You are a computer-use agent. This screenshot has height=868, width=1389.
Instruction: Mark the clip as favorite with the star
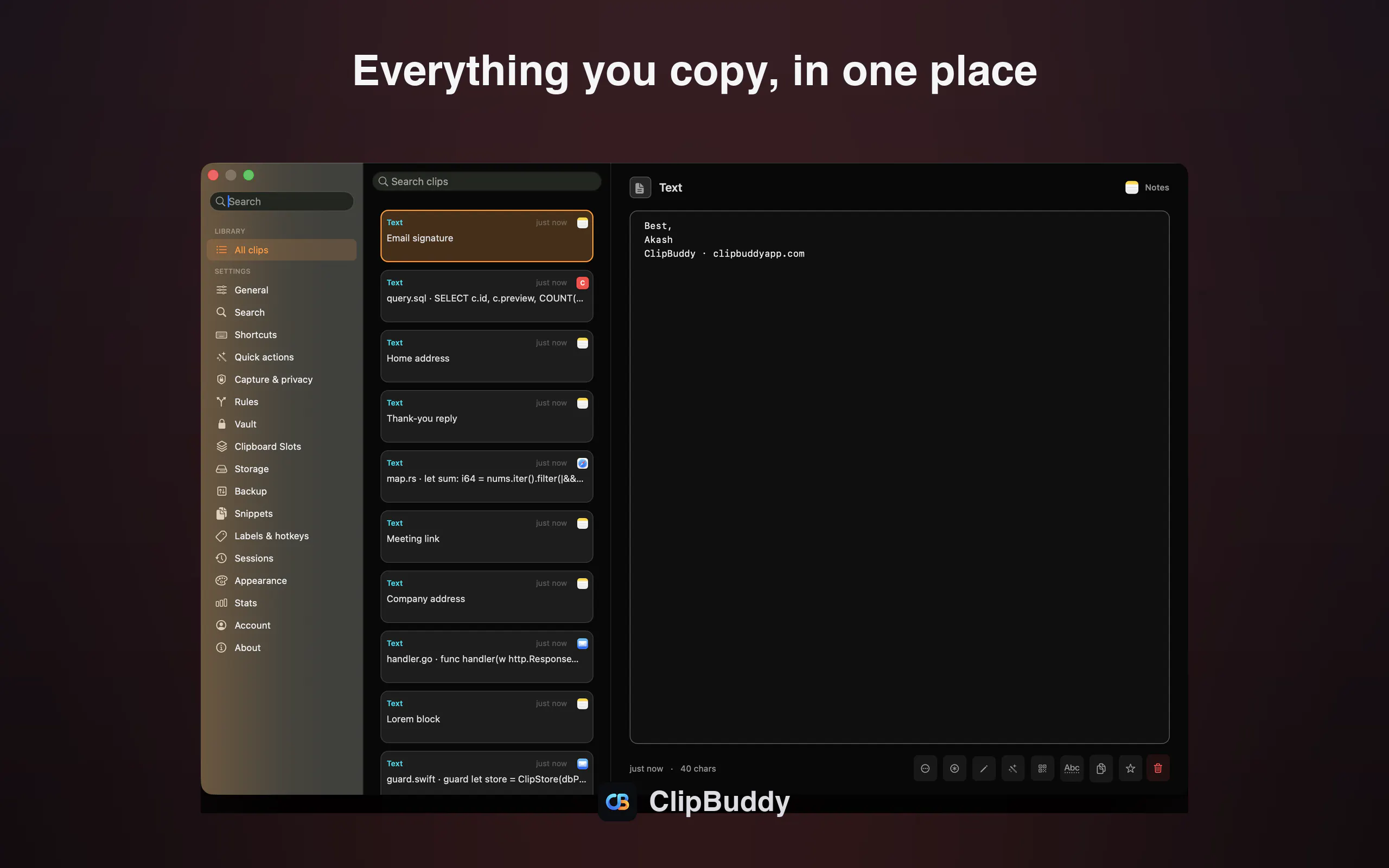[x=1130, y=768]
